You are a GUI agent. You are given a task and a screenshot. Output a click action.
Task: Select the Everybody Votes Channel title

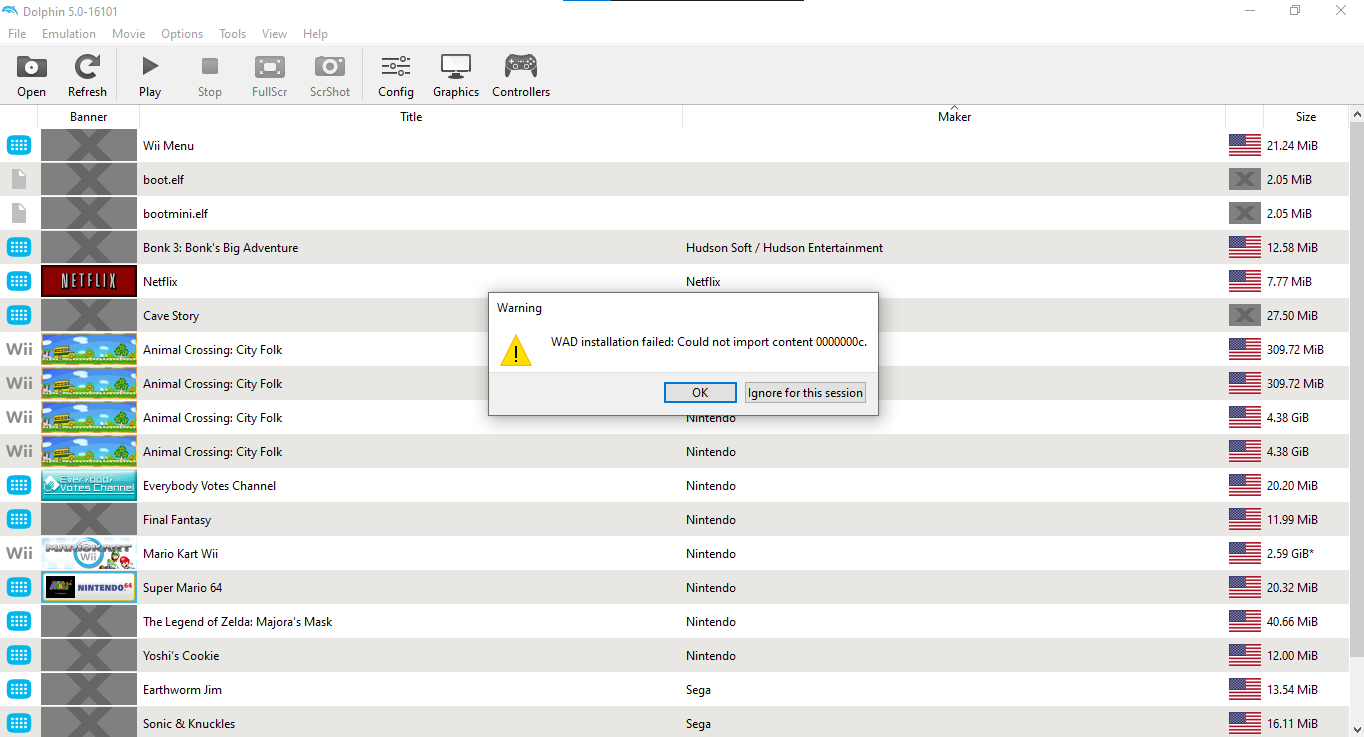click(210, 486)
